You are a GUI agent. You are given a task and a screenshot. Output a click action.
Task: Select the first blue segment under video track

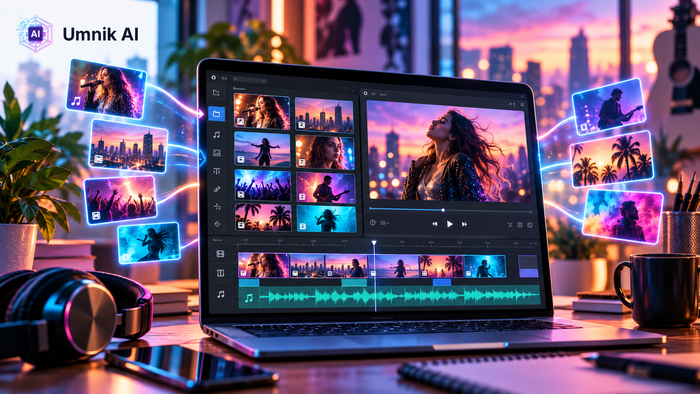pyautogui.click(x=249, y=282)
